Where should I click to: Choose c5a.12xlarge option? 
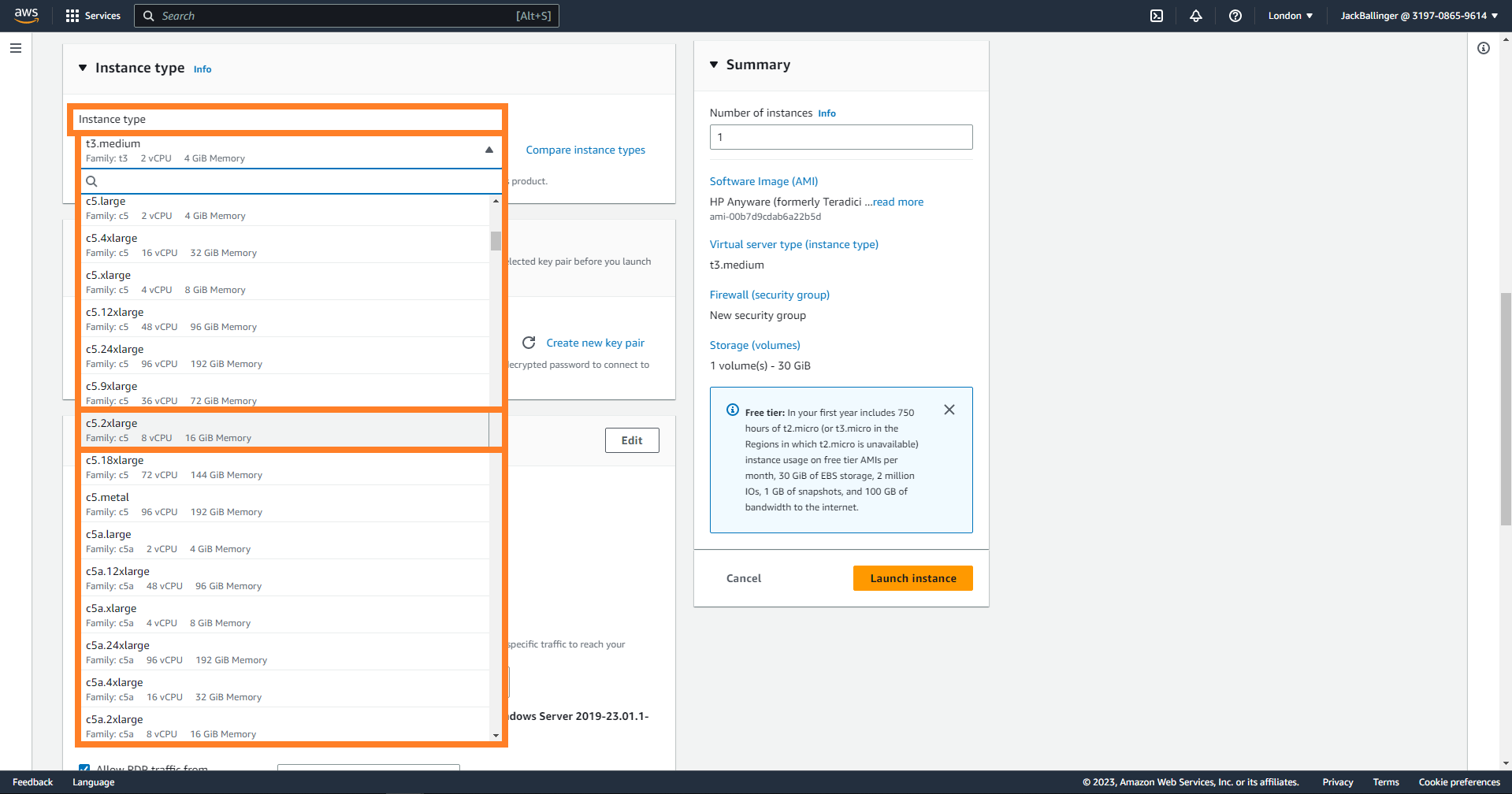click(x=285, y=578)
